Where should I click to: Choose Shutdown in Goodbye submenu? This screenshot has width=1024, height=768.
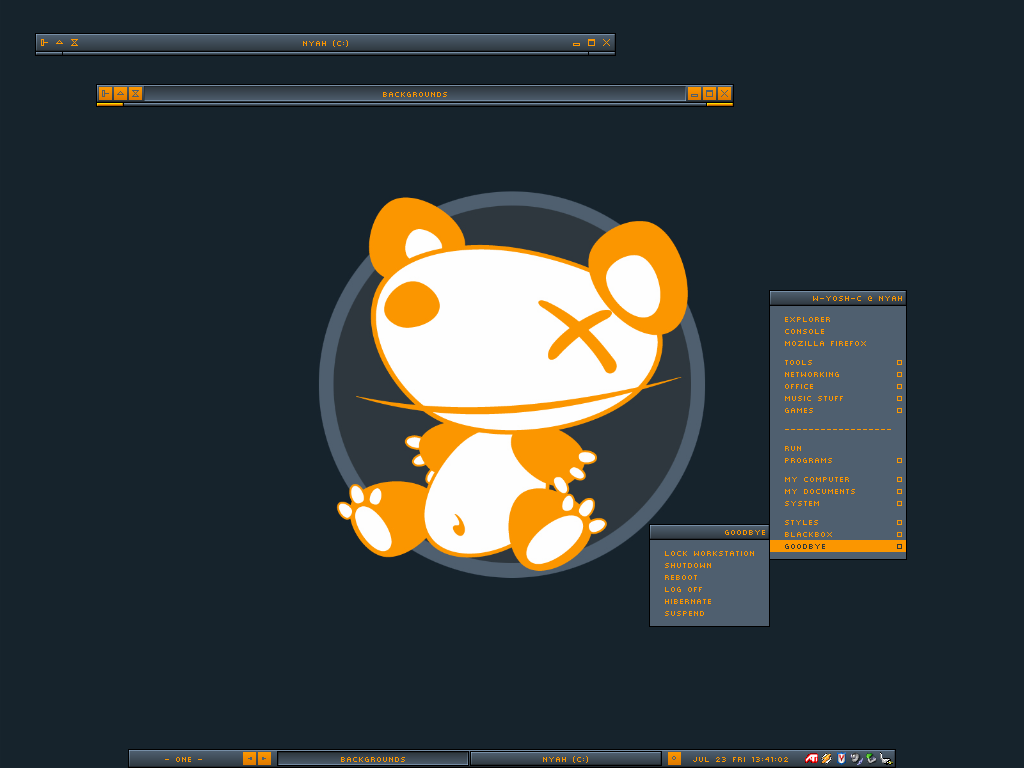coord(709,565)
